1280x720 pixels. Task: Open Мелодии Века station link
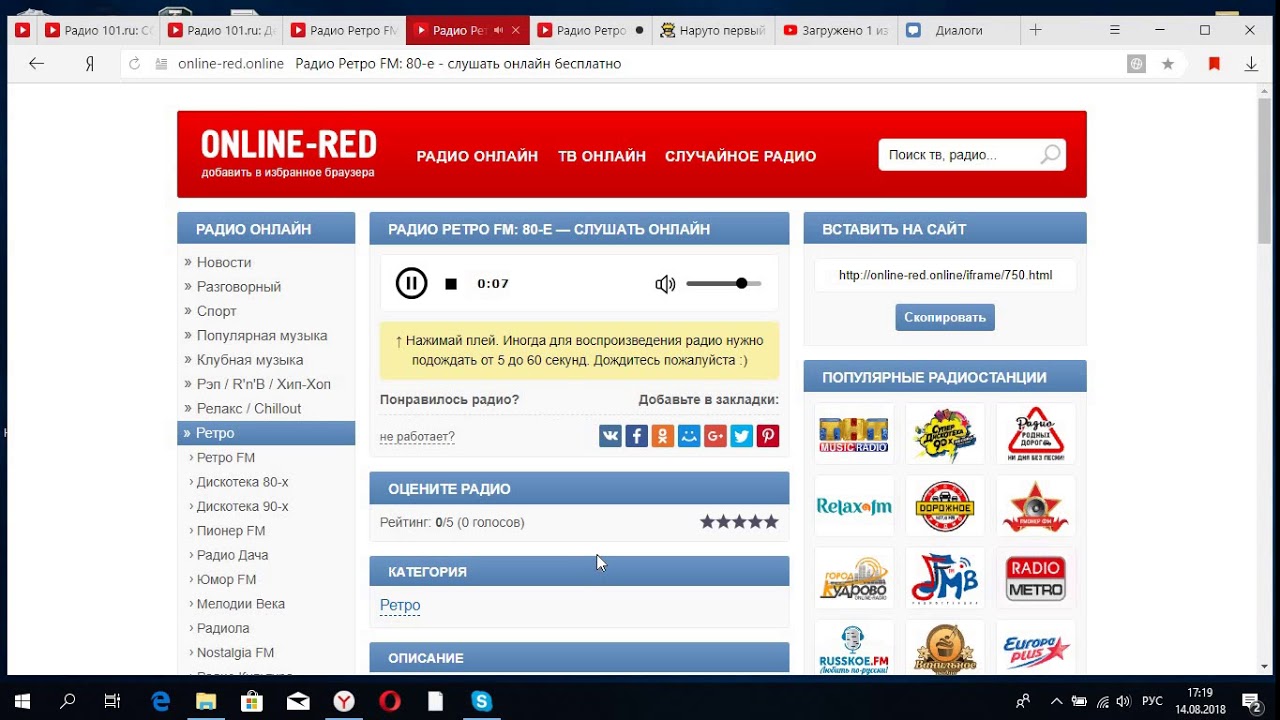coord(241,604)
